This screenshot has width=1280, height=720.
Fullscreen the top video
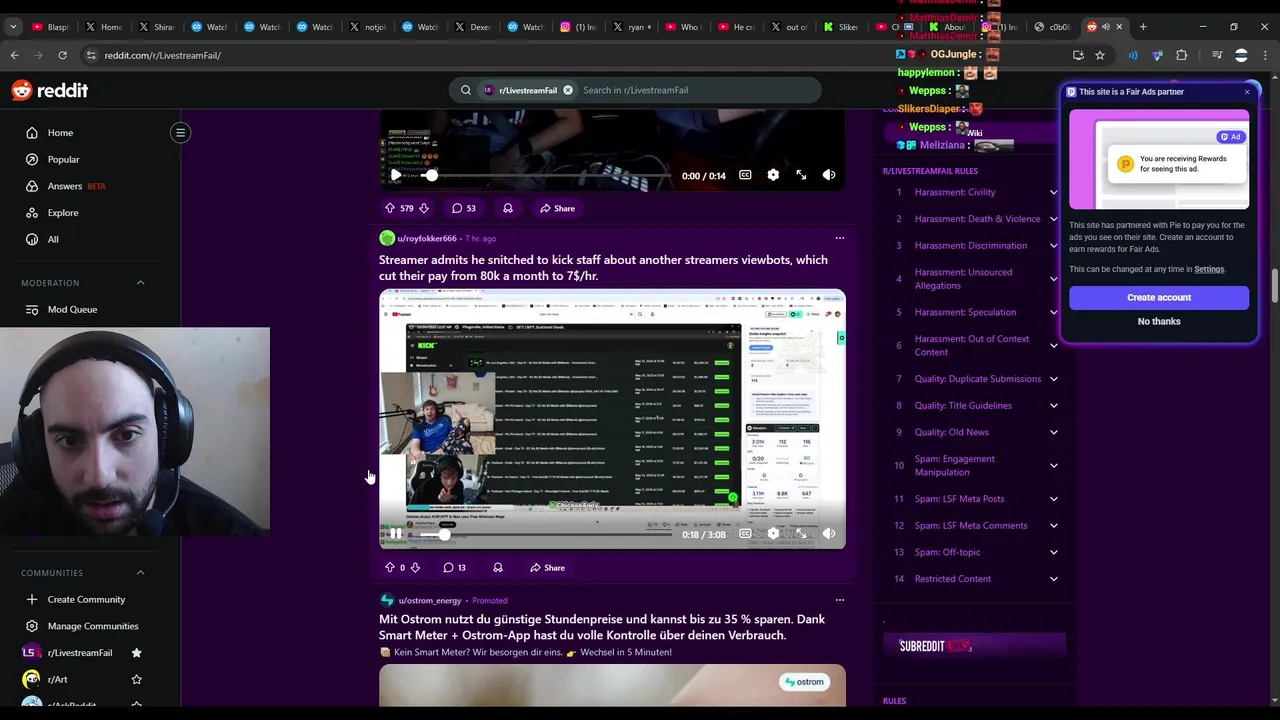[801, 175]
